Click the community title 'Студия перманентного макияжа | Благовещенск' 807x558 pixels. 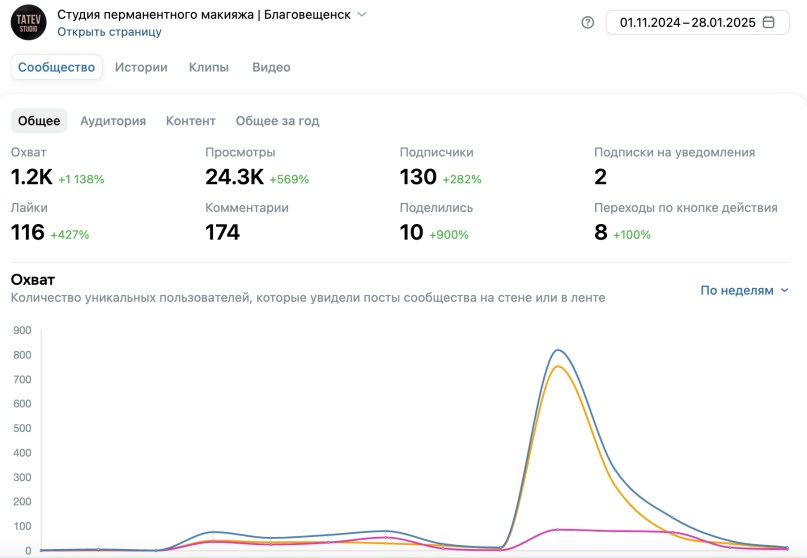click(204, 14)
